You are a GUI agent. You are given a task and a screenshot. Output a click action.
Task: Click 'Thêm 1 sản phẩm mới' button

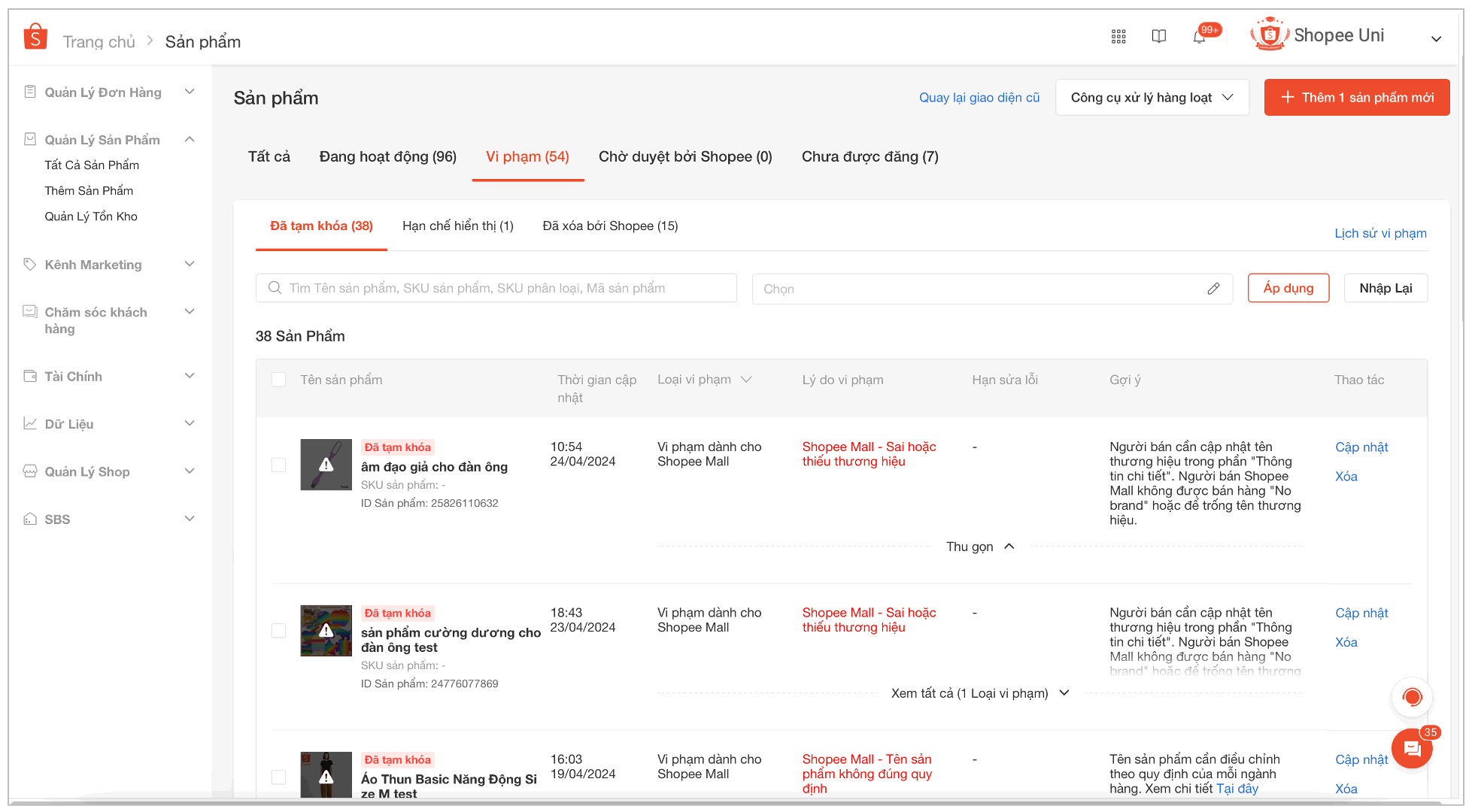click(1356, 98)
